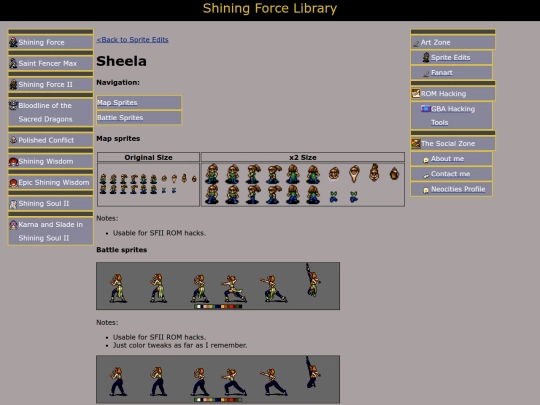Open the Contact me link
Viewport: 540px width, 405px height.
pos(450,174)
